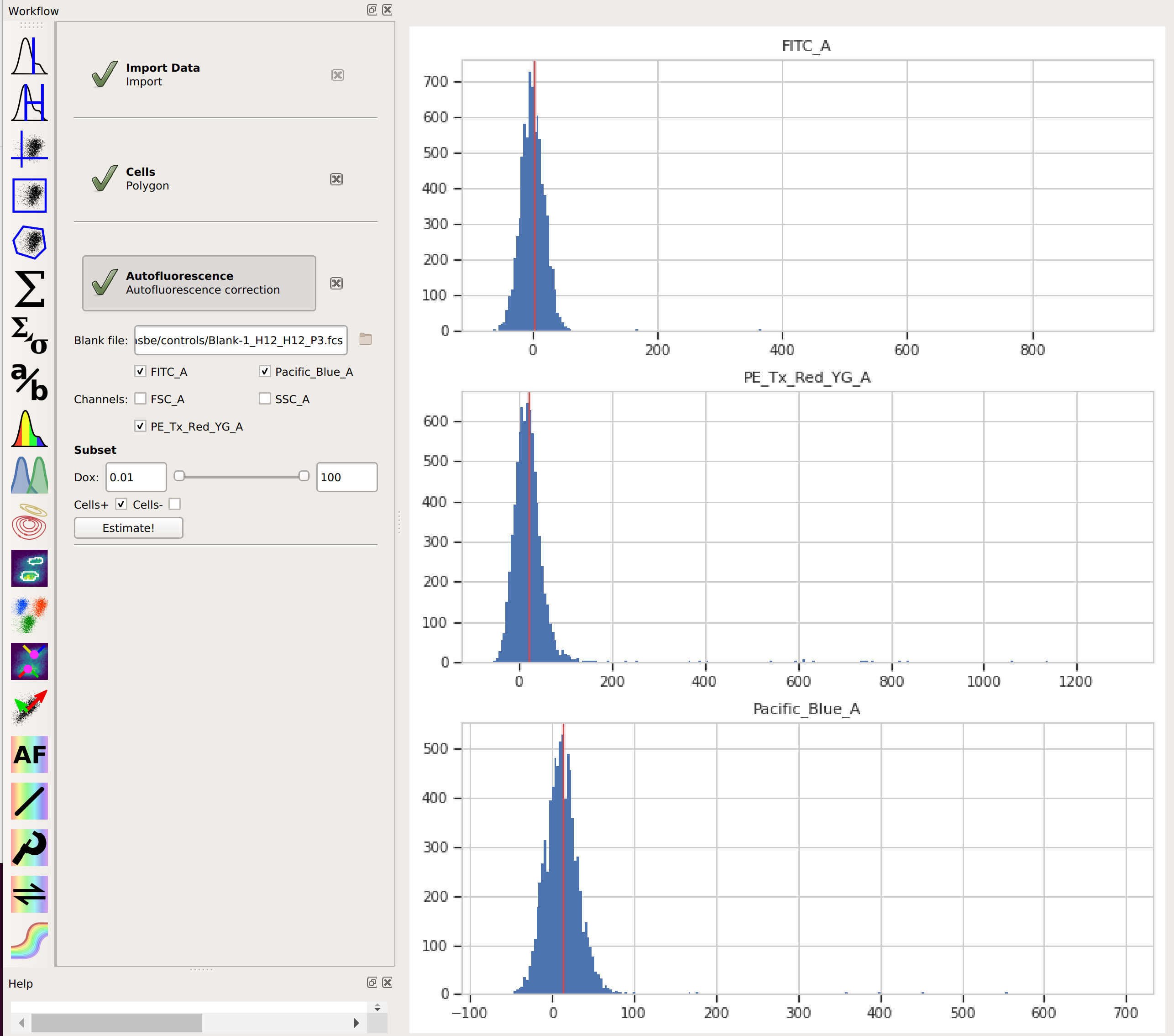Add the Bead Calibration operation
The width and height of the screenshot is (1174, 1036).
click(29, 847)
